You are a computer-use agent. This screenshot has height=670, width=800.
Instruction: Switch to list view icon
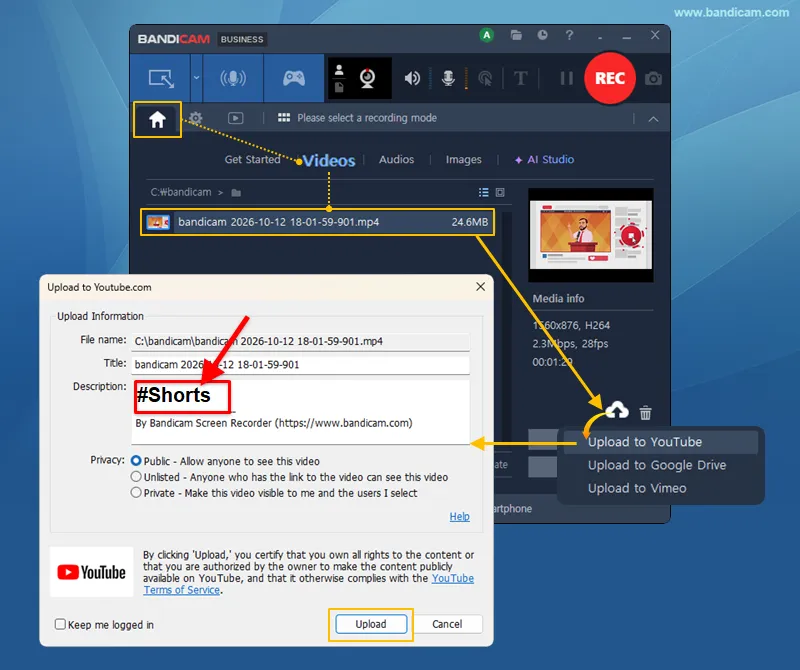tap(484, 192)
